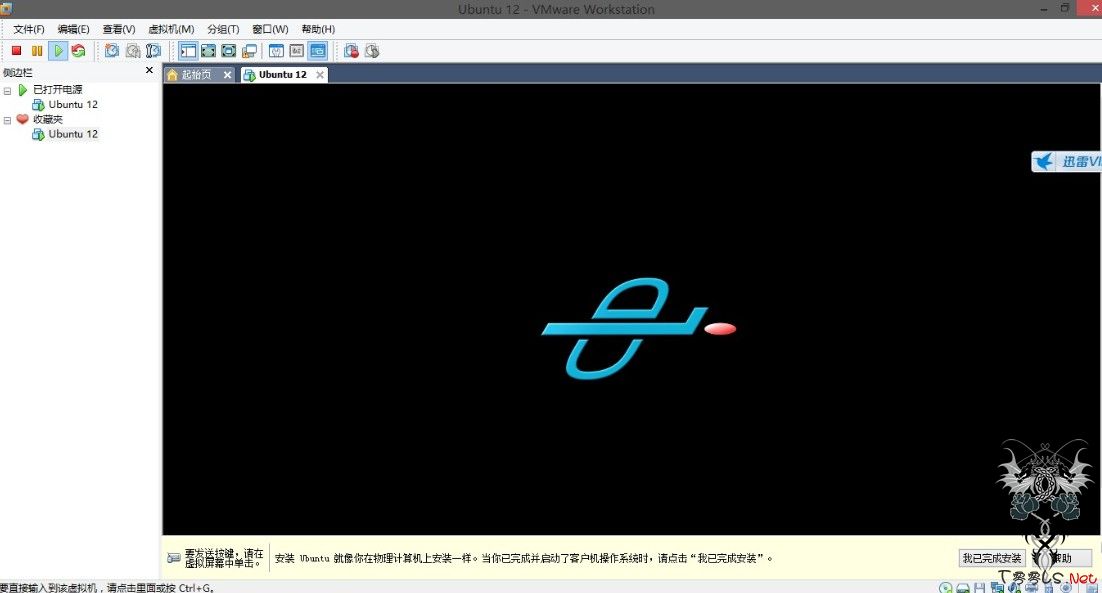Click the 我已完成安装 button
The width and height of the screenshot is (1102, 593).
[992, 558]
